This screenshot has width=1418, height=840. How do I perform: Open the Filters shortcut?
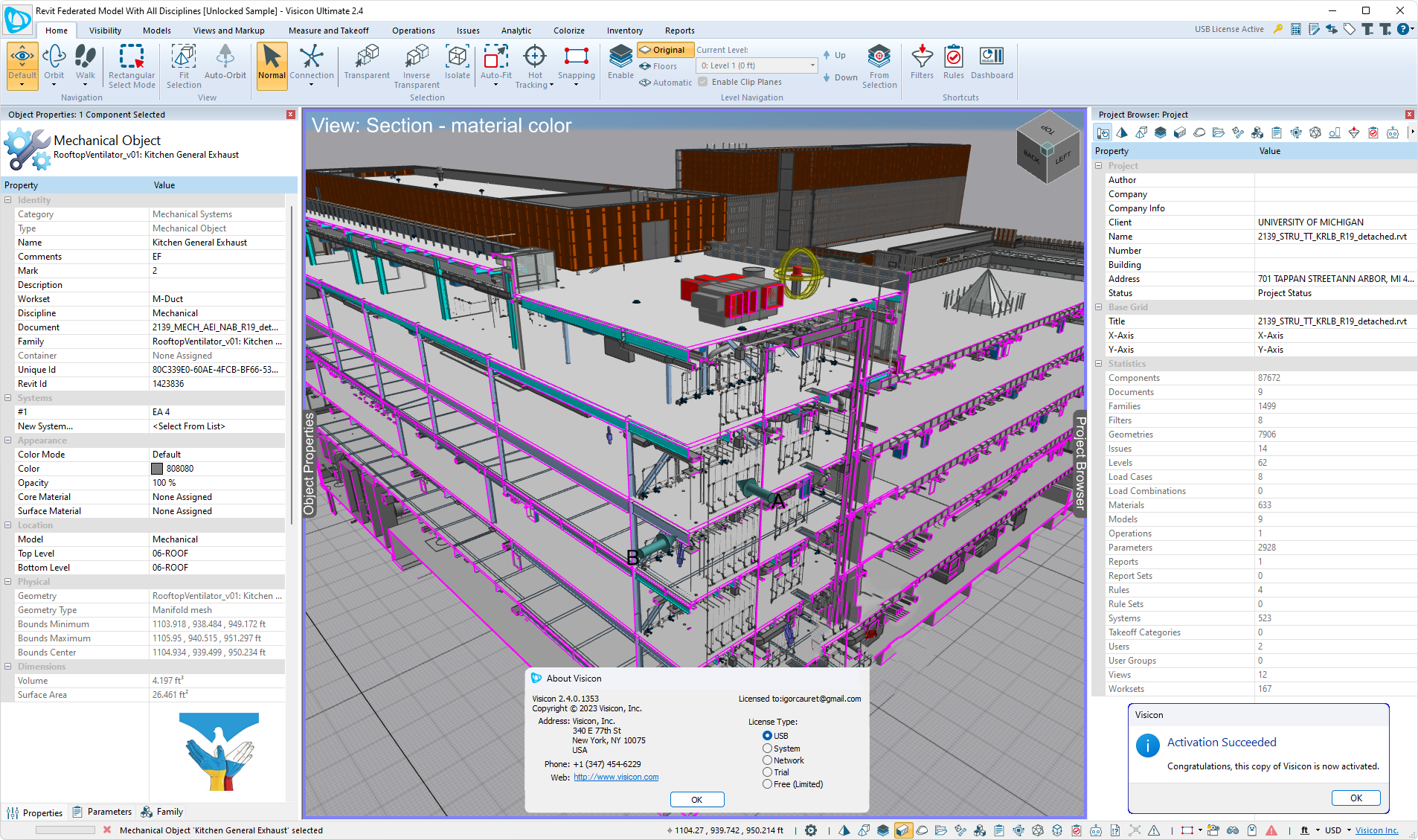pos(922,62)
